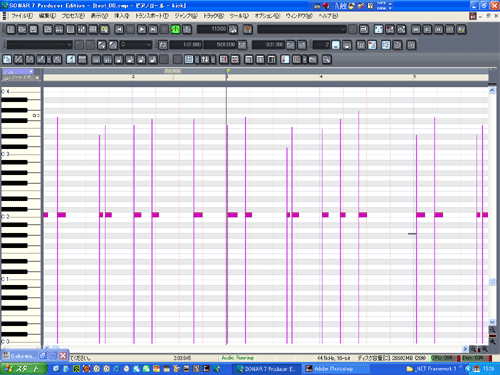Click the zoom magnifier icon in piano roll toolbar
The height and width of the screenshot is (375, 500).
326,59
